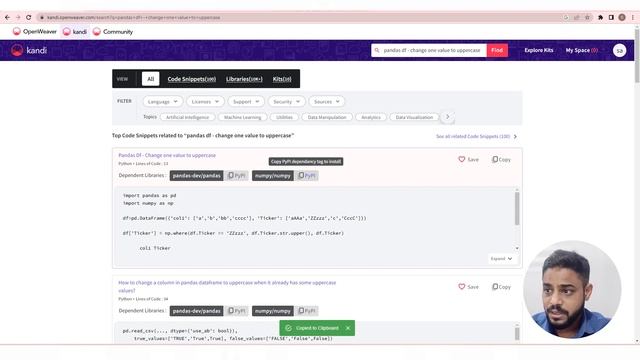Open the user avatar 'sa' menu

(x=619, y=50)
